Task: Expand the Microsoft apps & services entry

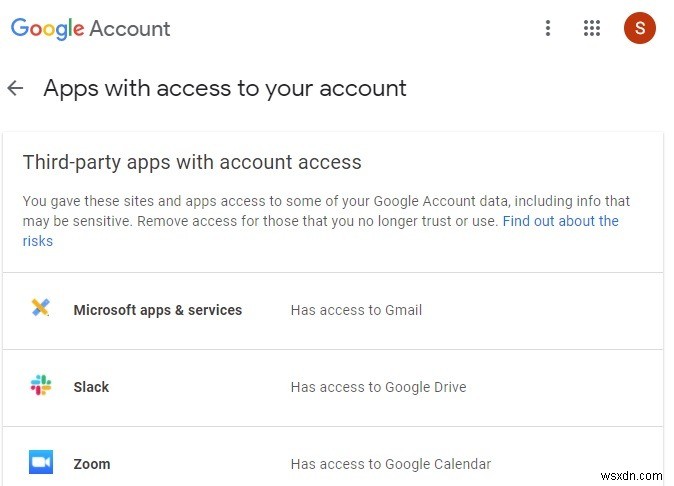Action: click(x=158, y=310)
